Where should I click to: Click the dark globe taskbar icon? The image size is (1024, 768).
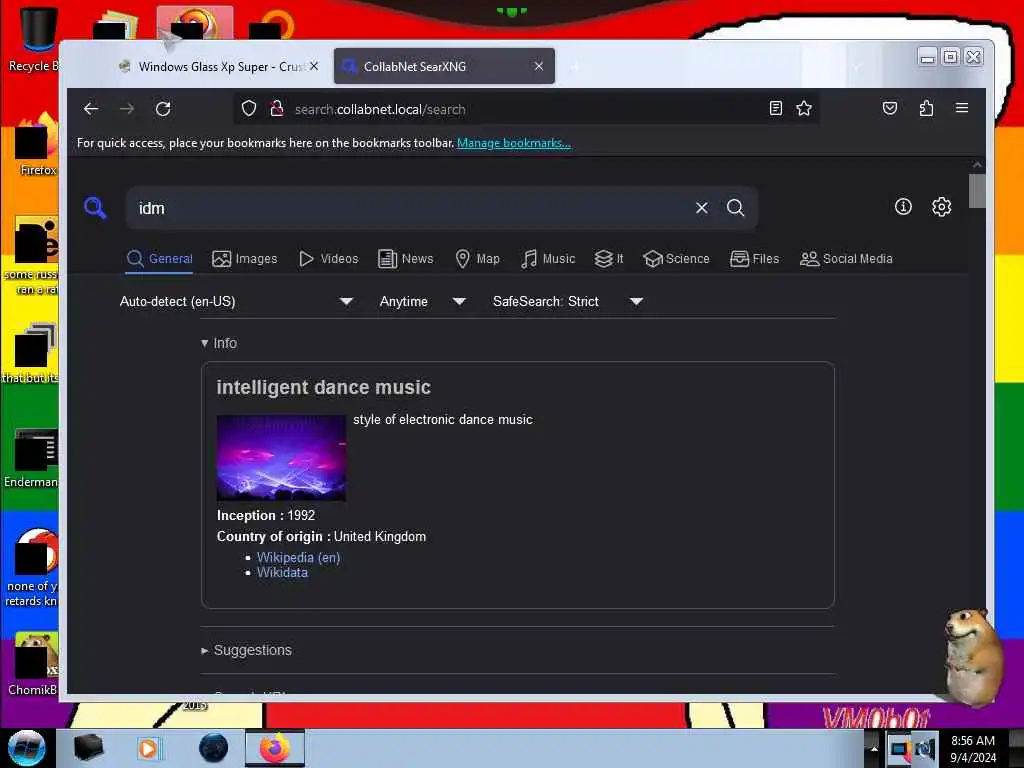[214, 748]
